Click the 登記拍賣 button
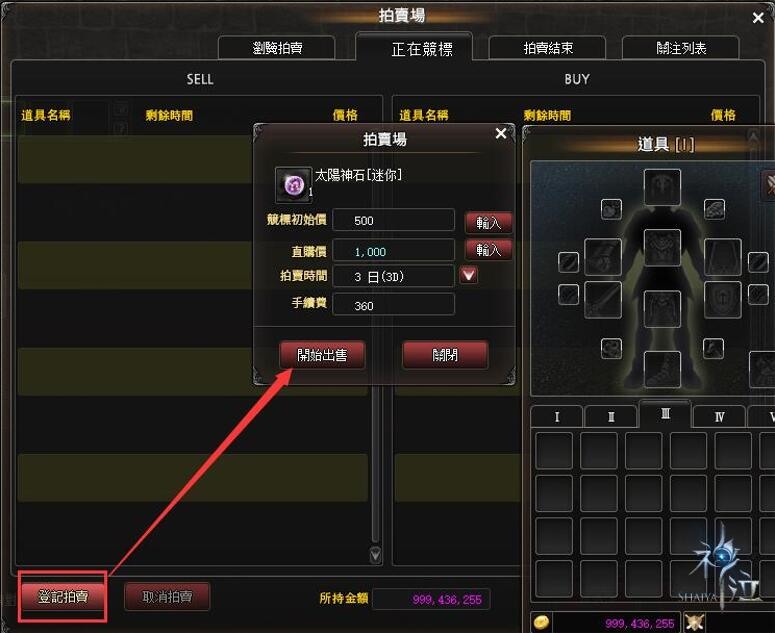The height and width of the screenshot is (633, 775). [63, 596]
